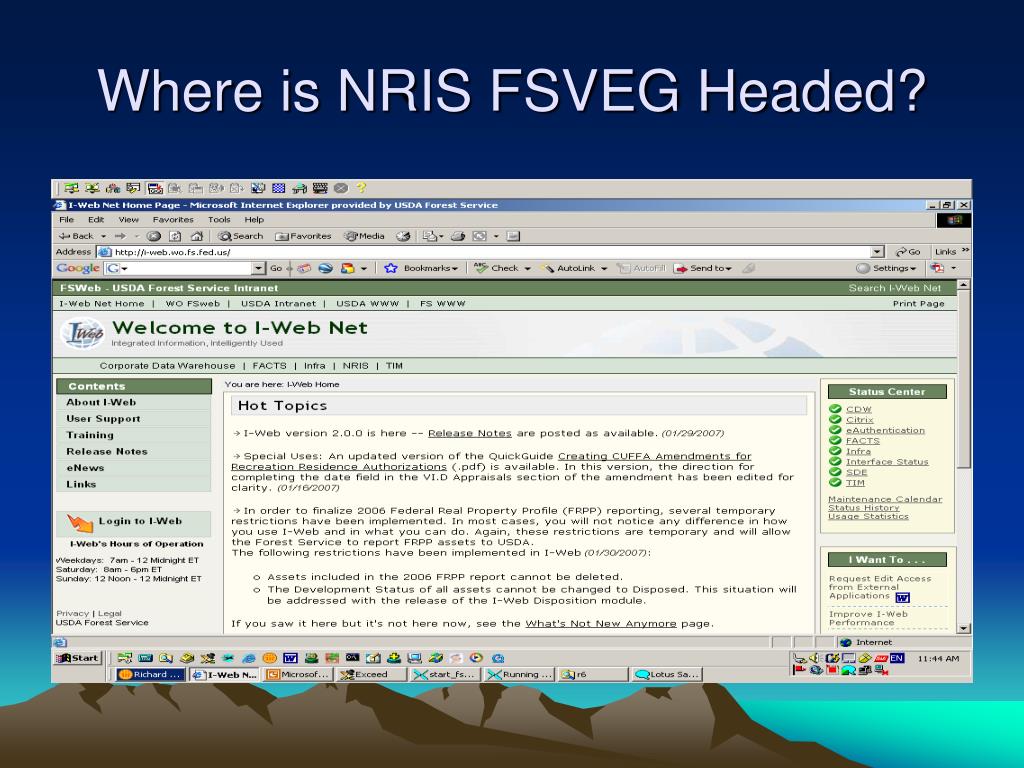Open the Corporate Data Warehouse tab
Viewport: 1024px width, 768px height.
click(167, 366)
